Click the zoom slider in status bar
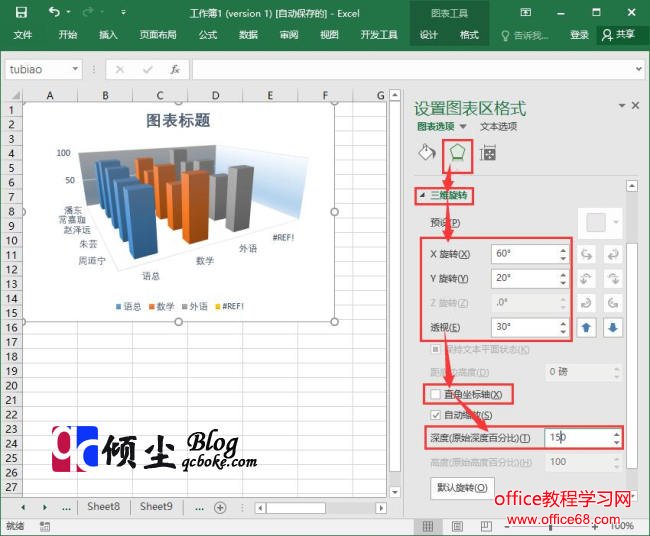 [551, 527]
